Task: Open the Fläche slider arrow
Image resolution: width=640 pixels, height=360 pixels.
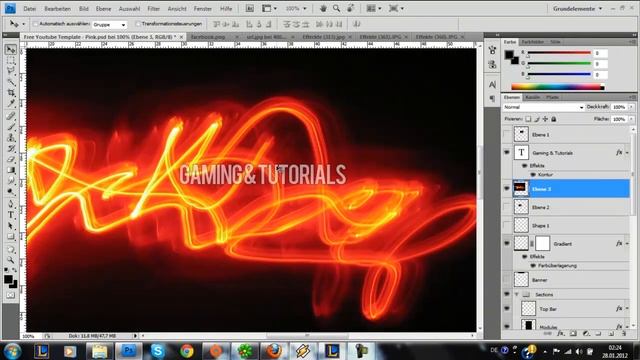Action: pos(631,119)
